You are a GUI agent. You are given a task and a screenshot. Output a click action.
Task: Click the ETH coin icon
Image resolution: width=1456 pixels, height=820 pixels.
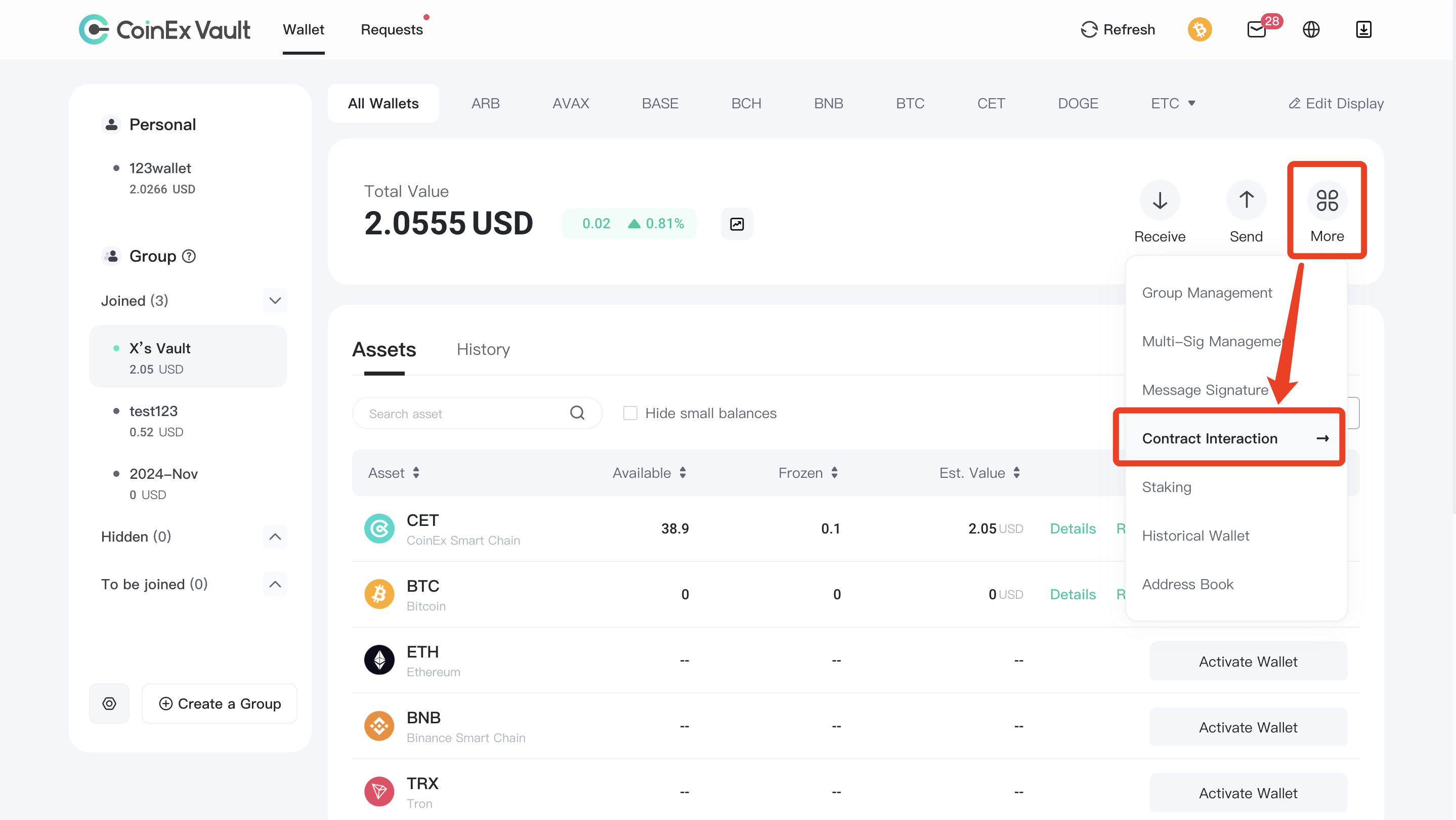pos(379,660)
